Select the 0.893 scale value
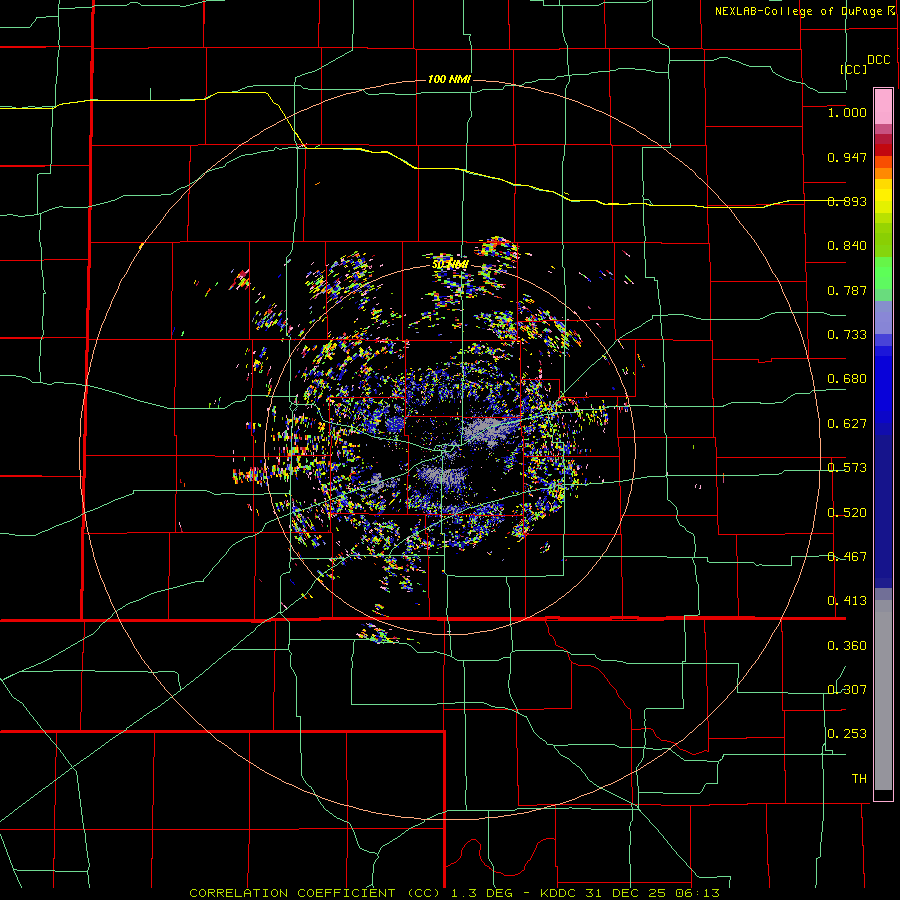 click(x=847, y=201)
